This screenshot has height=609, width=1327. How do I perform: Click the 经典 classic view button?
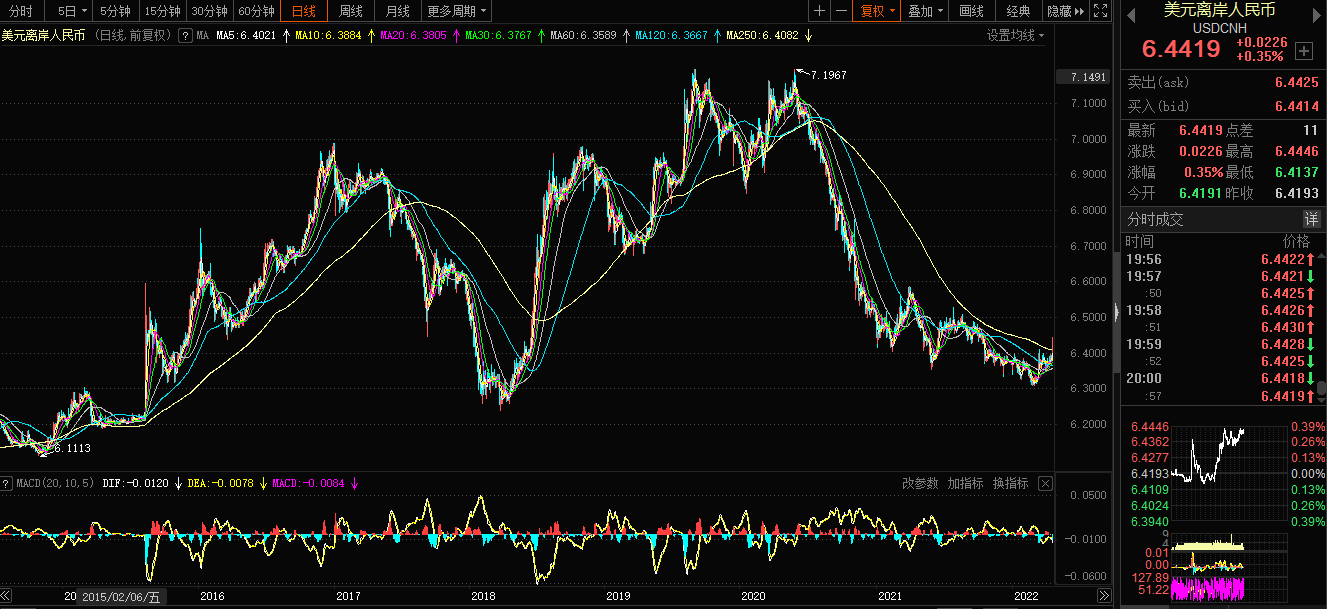(x=1018, y=11)
